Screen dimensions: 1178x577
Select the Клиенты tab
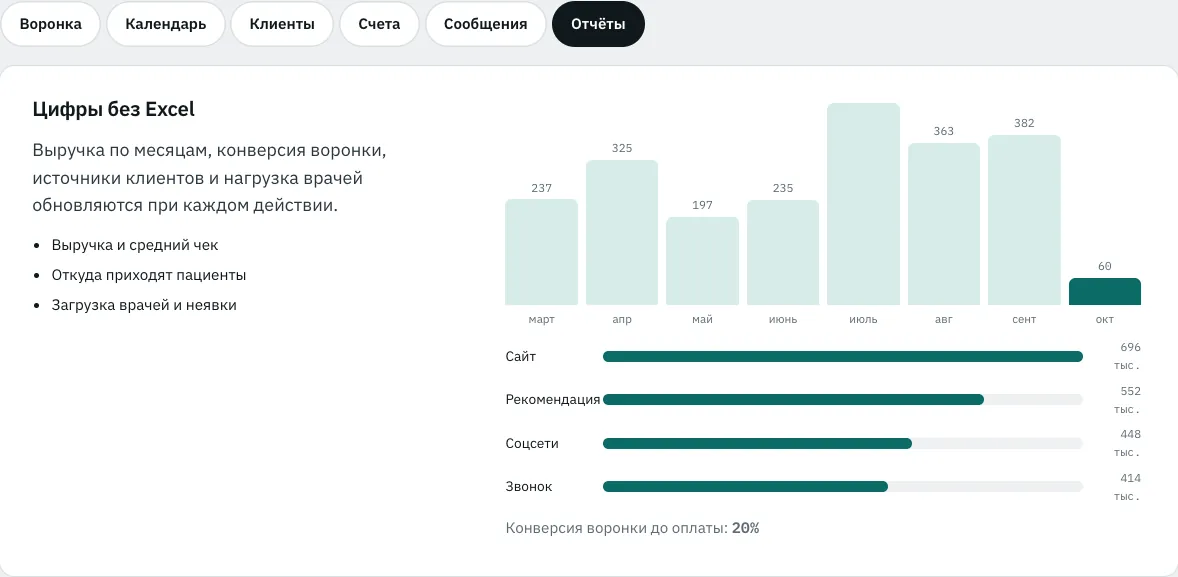coord(282,24)
